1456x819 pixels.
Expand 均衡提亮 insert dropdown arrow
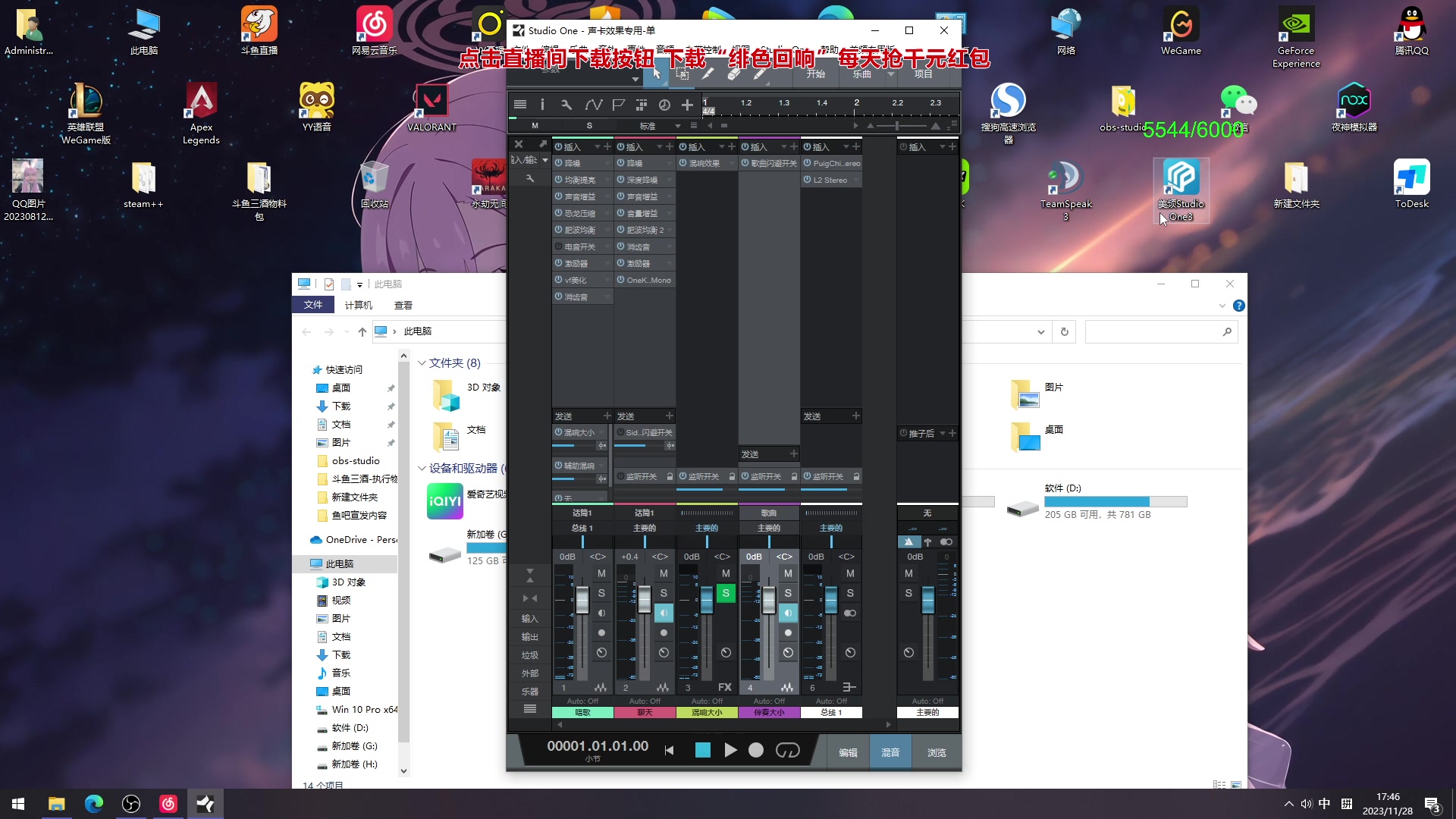607,180
